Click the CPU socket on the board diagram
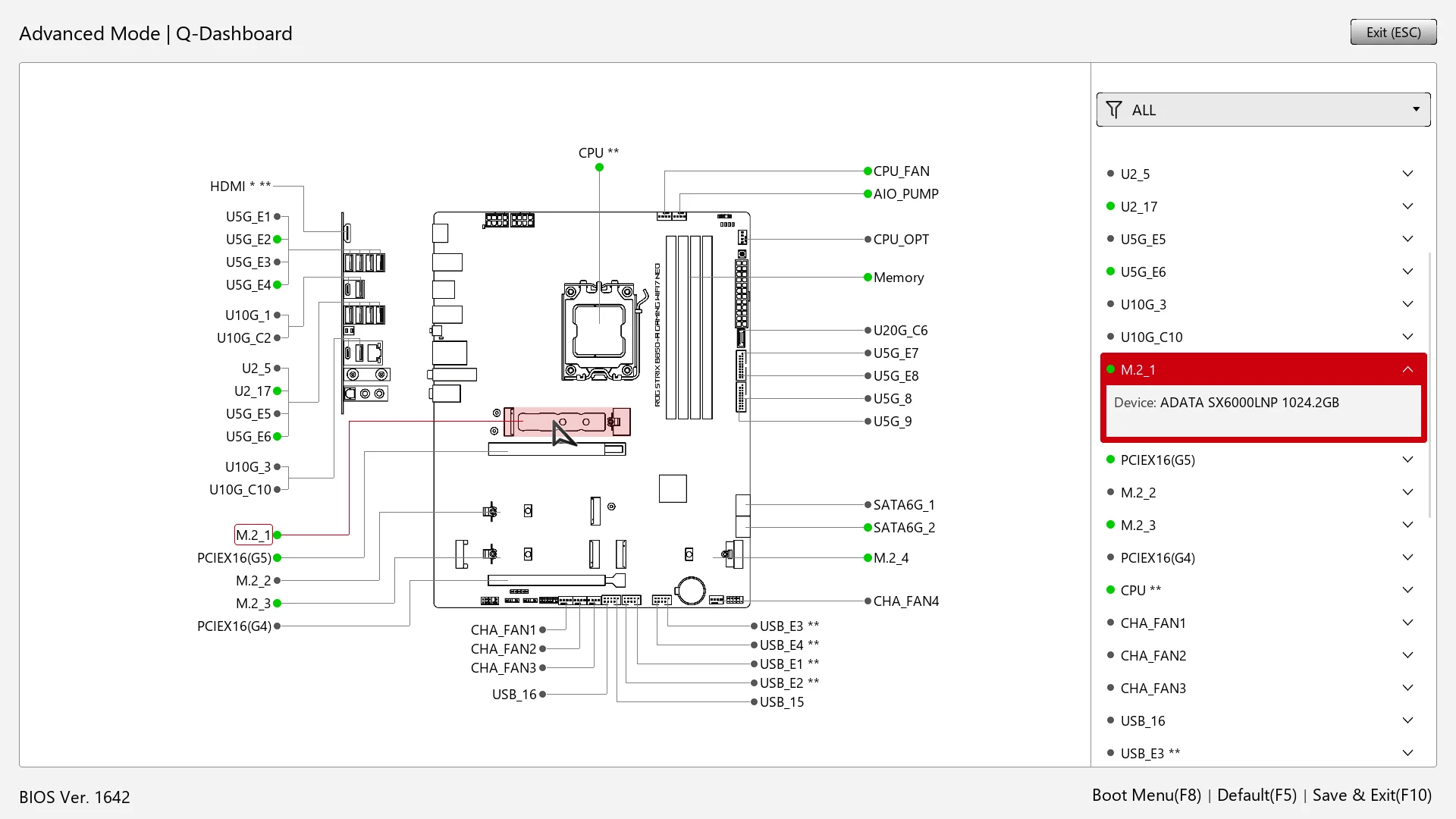 pos(599,331)
